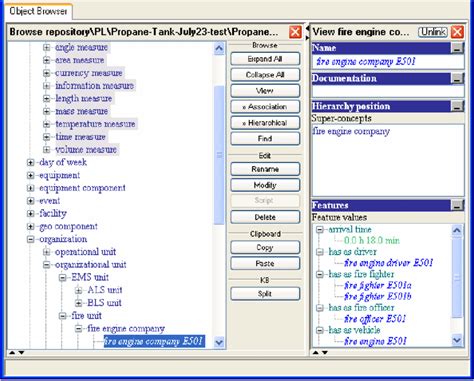
Task: Click the Unlink button
Action: [x=433, y=32]
